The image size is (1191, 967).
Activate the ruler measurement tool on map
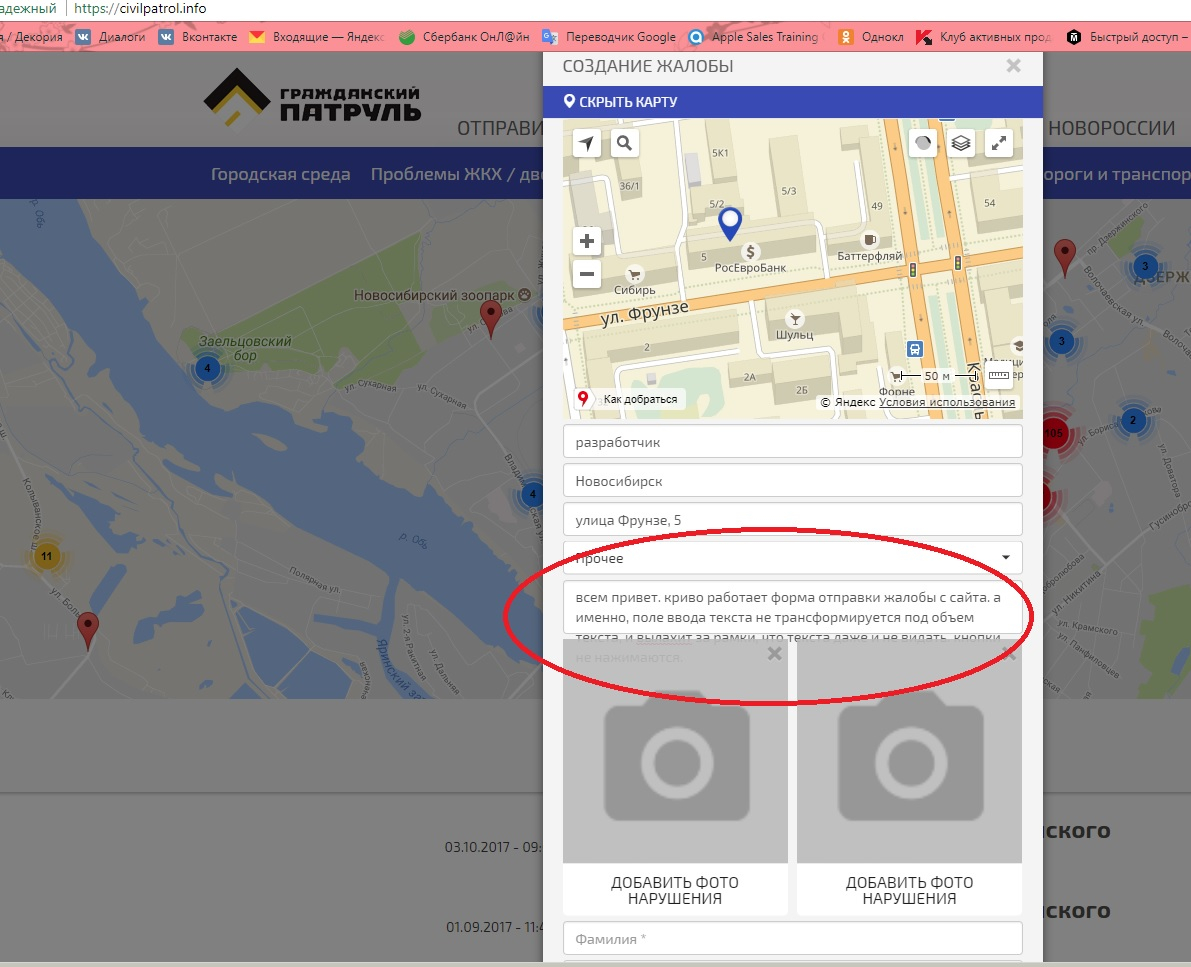pyautogui.click(x=999, y=375)
